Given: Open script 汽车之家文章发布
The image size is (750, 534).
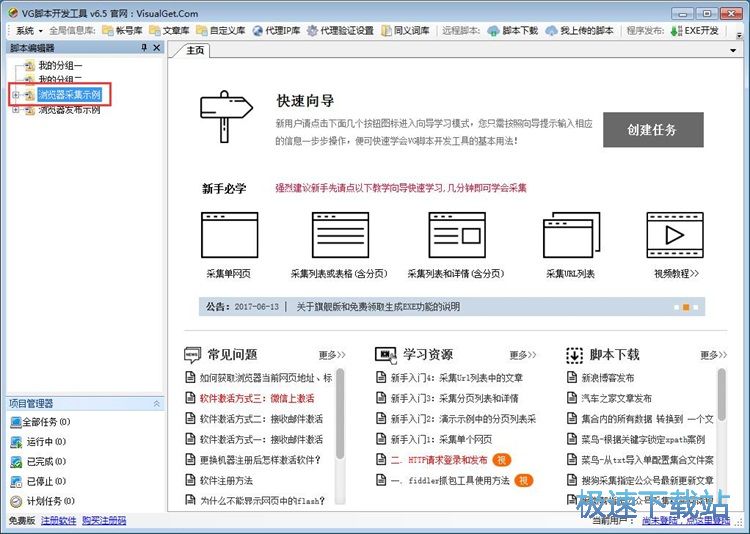Looking at the screenshot, I should [617, 398].
